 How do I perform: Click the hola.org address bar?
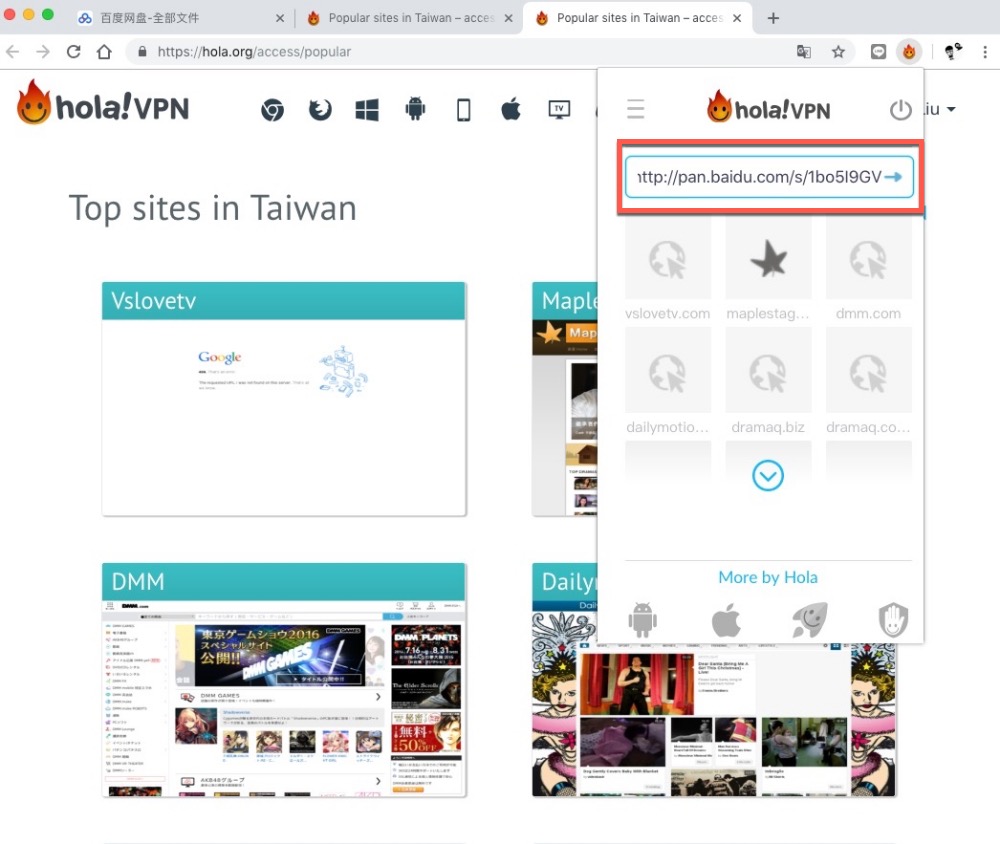pos(459,52)
